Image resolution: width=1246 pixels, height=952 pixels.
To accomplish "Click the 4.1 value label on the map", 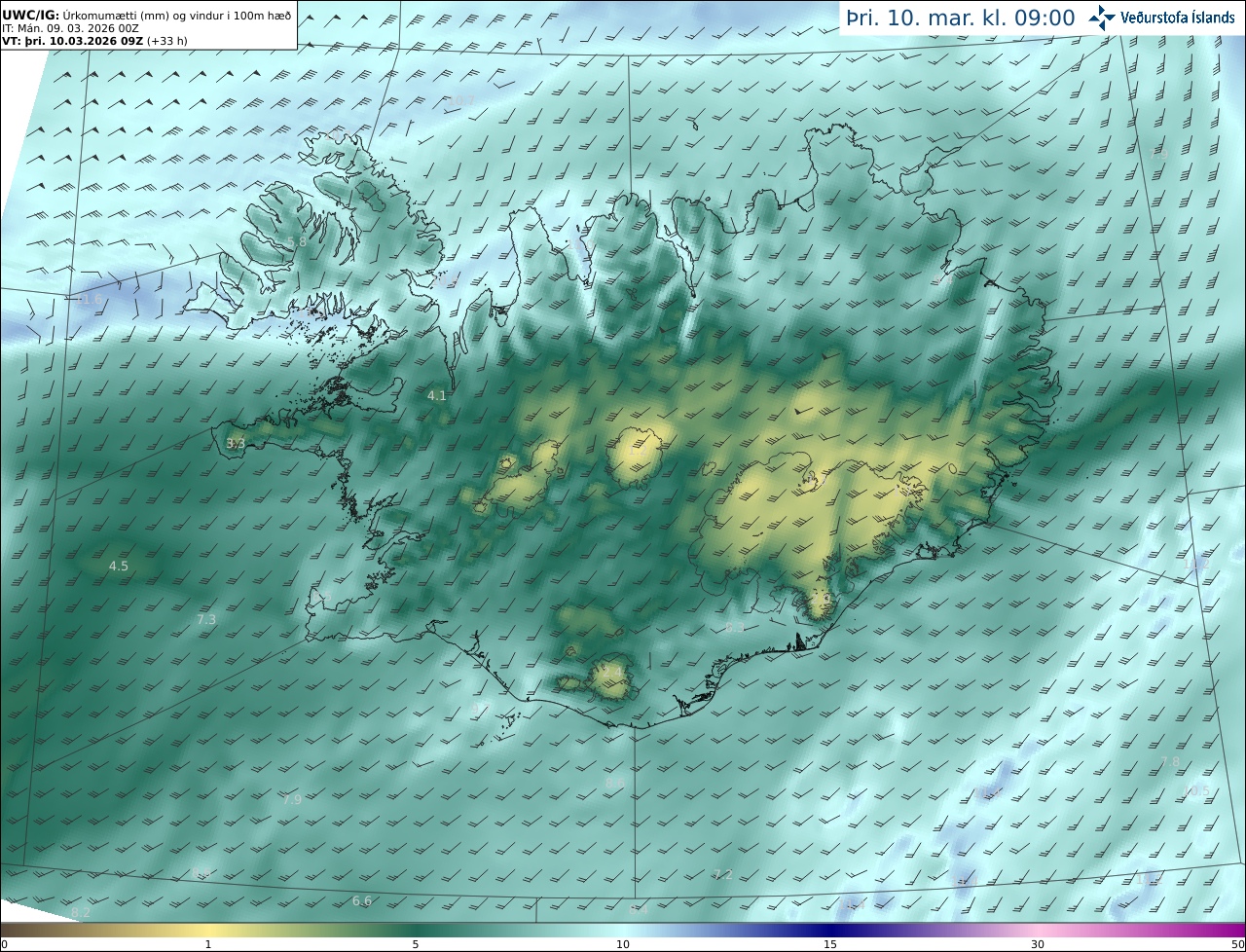I will (437, 395).
